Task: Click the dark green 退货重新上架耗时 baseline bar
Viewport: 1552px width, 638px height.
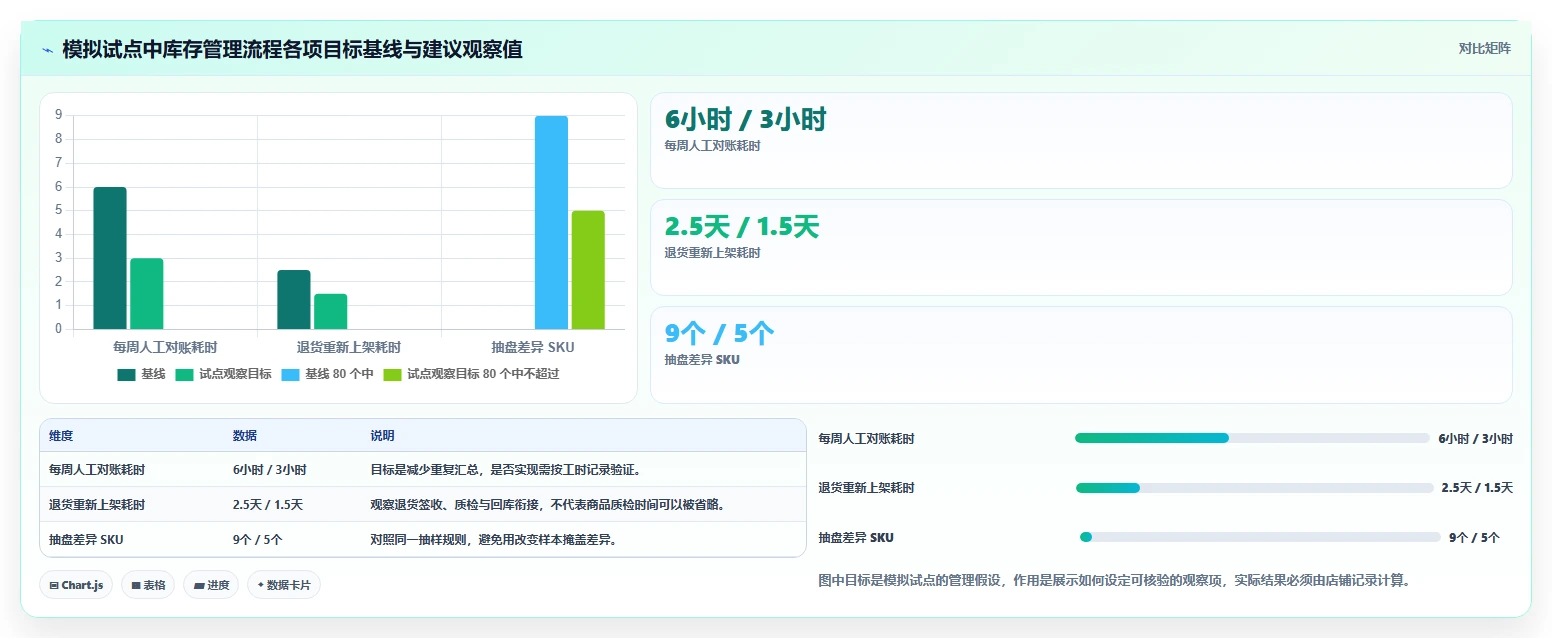Action: point(294,299)
